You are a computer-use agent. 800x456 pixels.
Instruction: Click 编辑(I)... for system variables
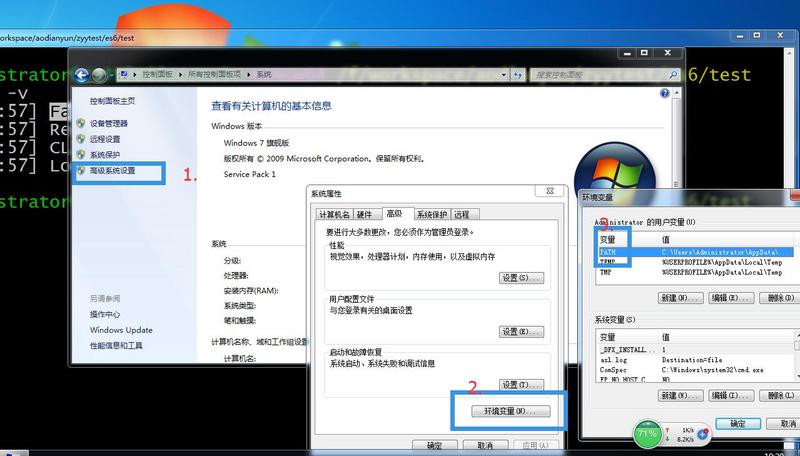click(x=731, y=395)
